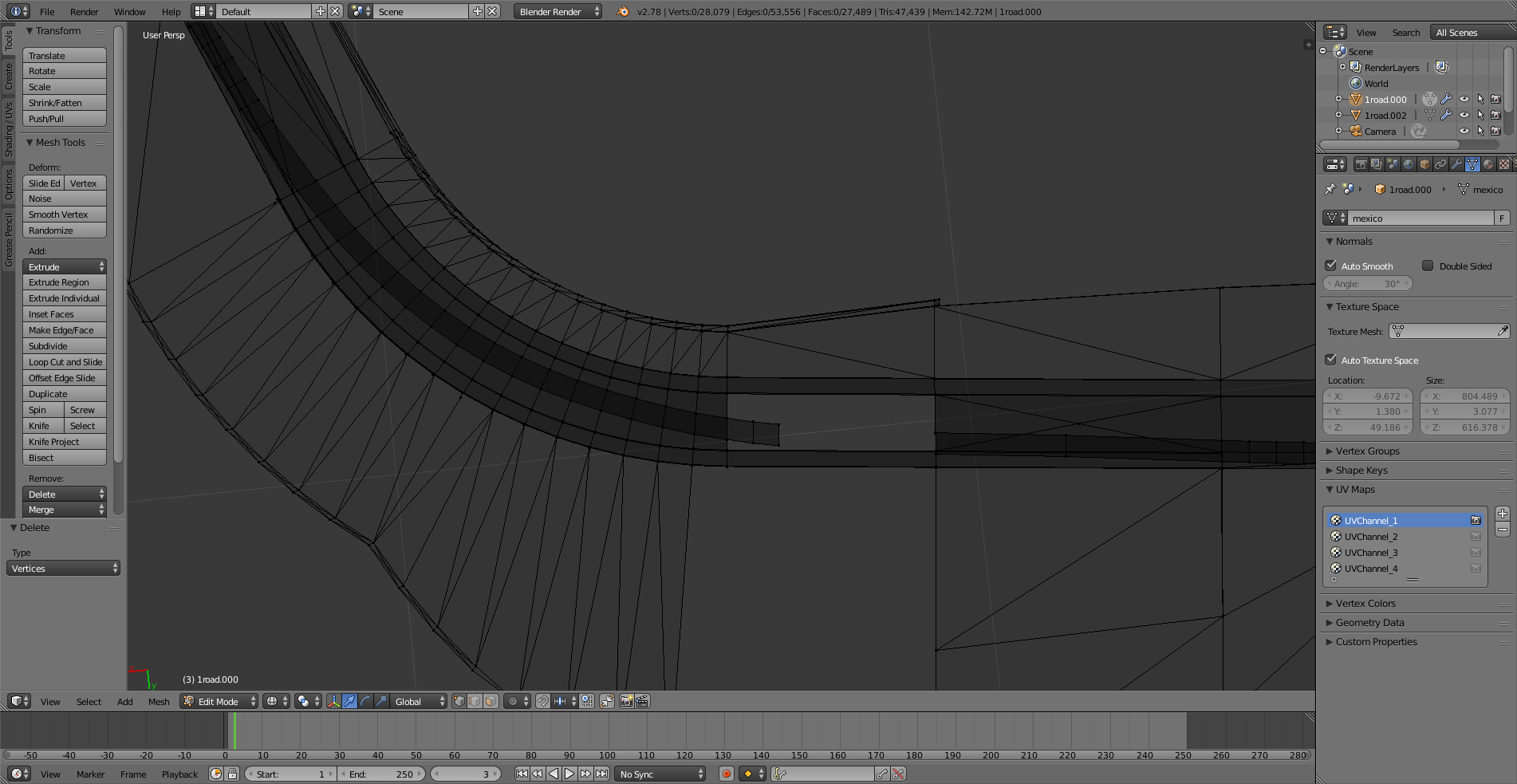
Task: Switch to edge select mode
Action: tap(475, 702)
